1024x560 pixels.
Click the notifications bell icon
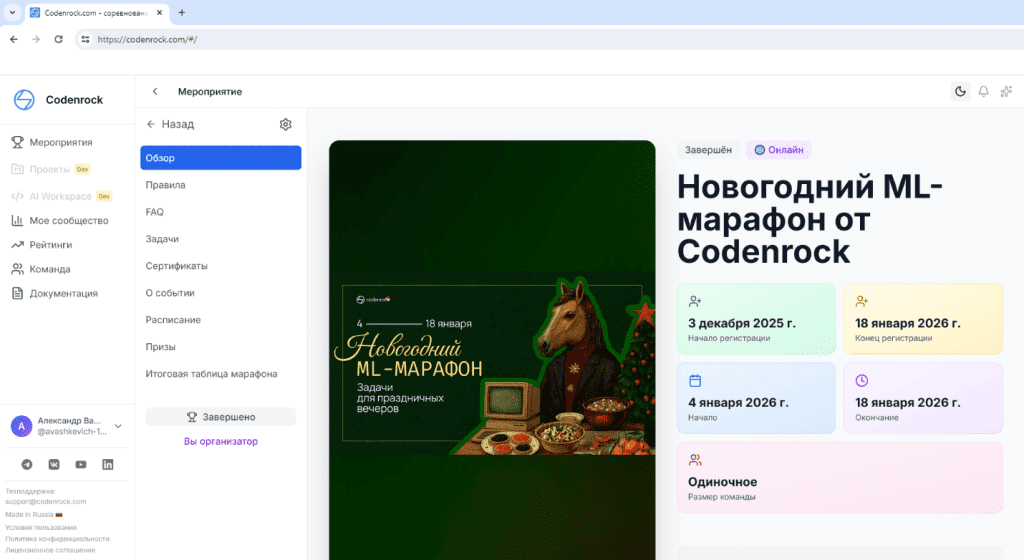(x=983, y=92)
